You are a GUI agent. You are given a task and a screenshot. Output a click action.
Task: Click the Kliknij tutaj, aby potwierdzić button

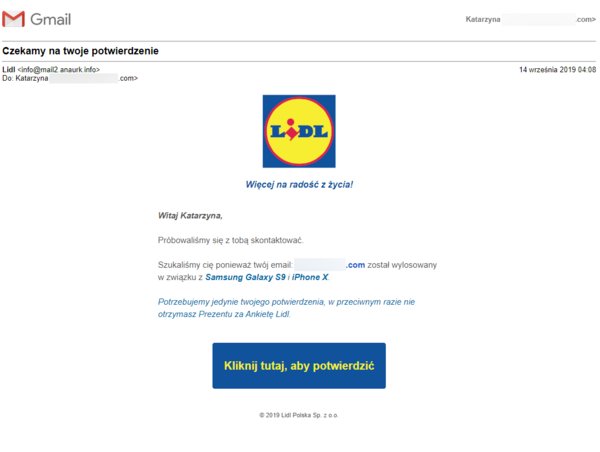tap(299, 366)
